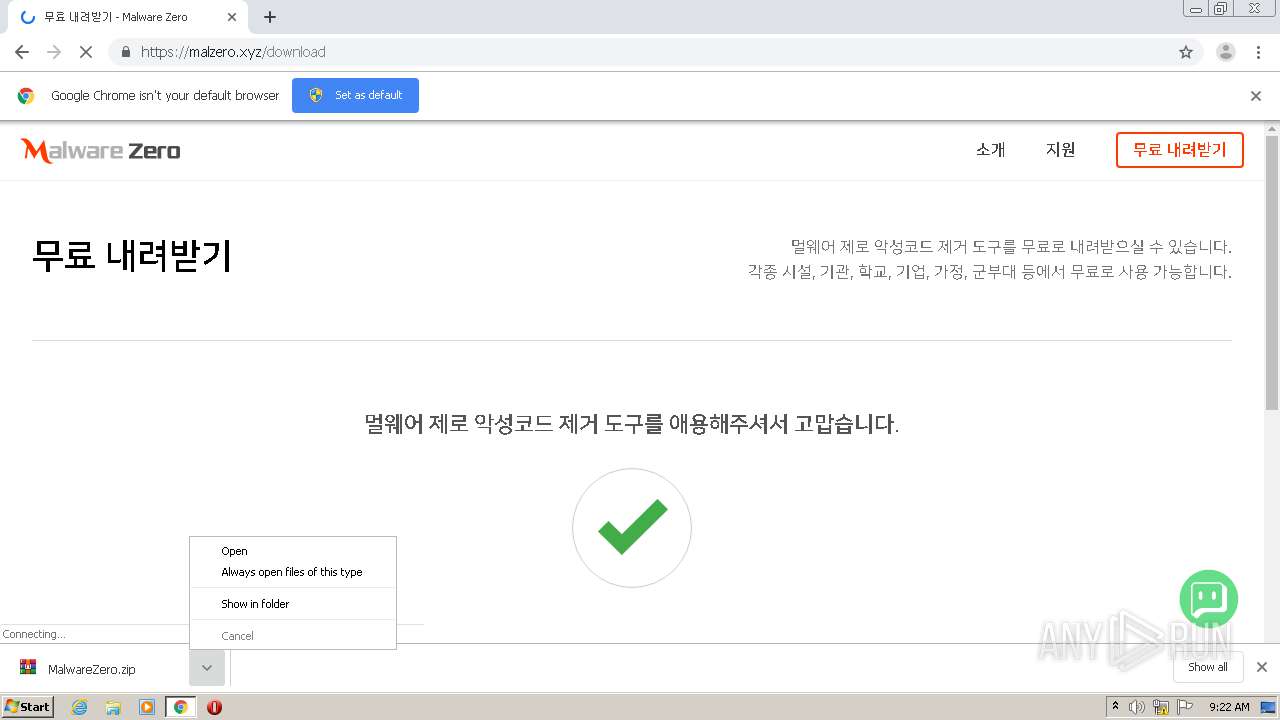Image resolution: width=1280 pixels, height=720 pixels.
Task: Click the show desktop tray button
Action: click(1268, 707)
